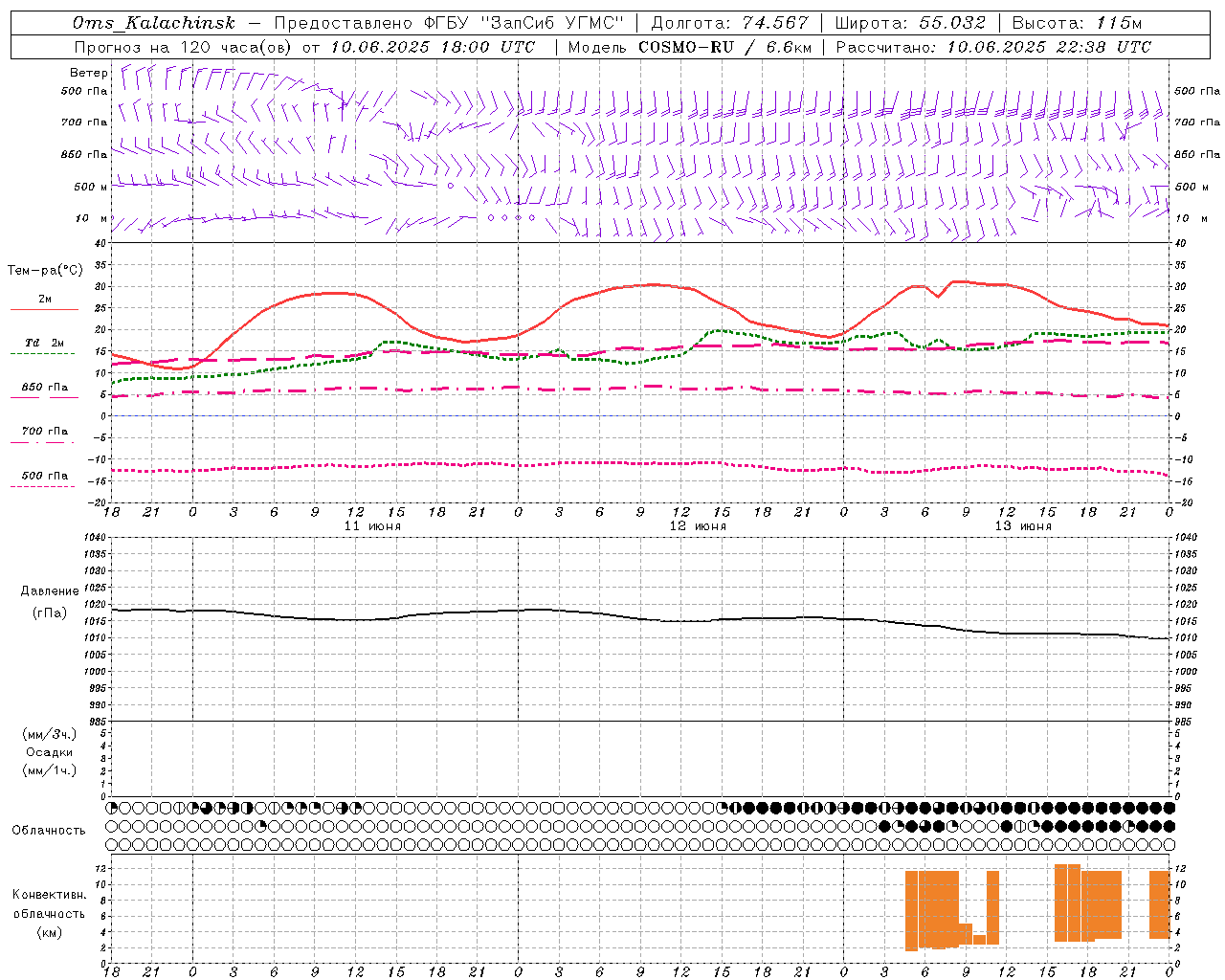Click the Высота: 115м header field

click(x=1077, y=23)
